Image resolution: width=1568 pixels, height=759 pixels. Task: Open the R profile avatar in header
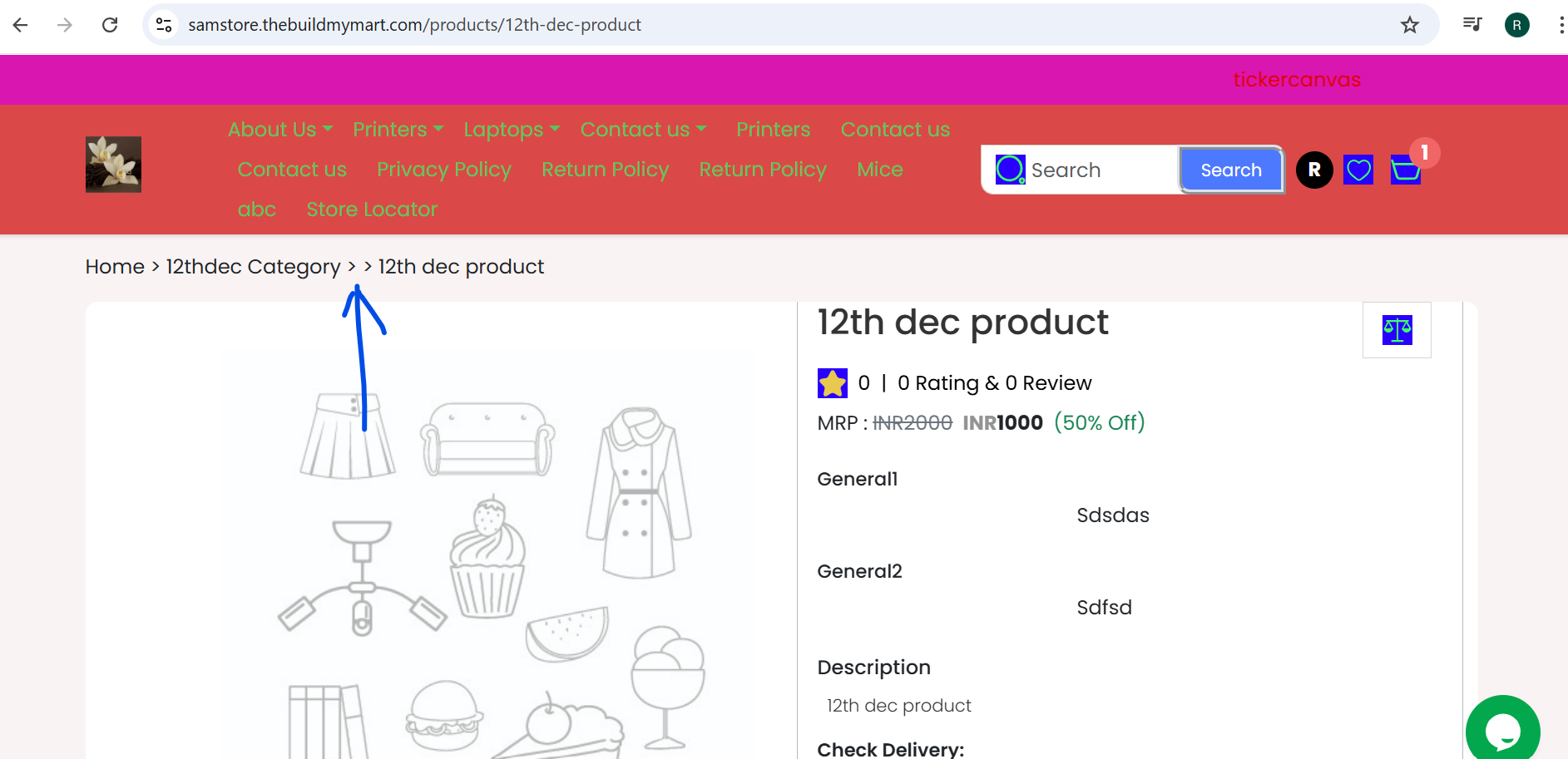[1314, 170]
